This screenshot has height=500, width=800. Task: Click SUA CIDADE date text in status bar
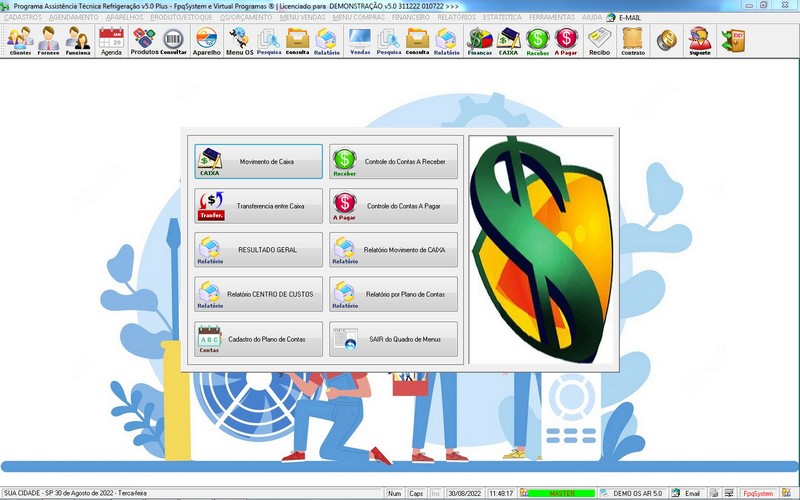(x=75, y=493)
